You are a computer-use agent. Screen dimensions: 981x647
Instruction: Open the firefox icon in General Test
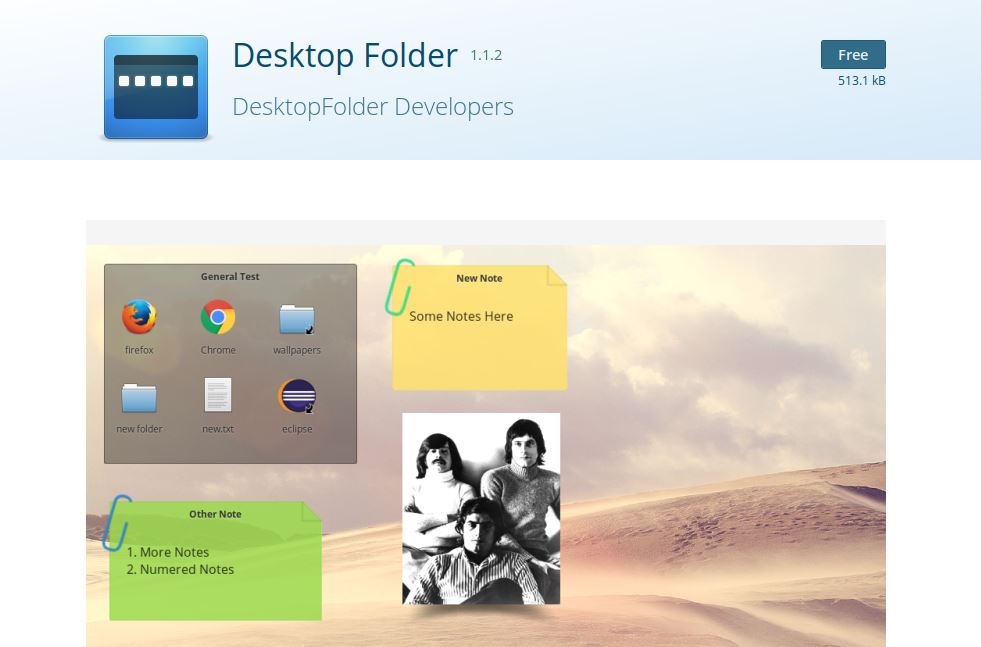(x=139, y=317)
